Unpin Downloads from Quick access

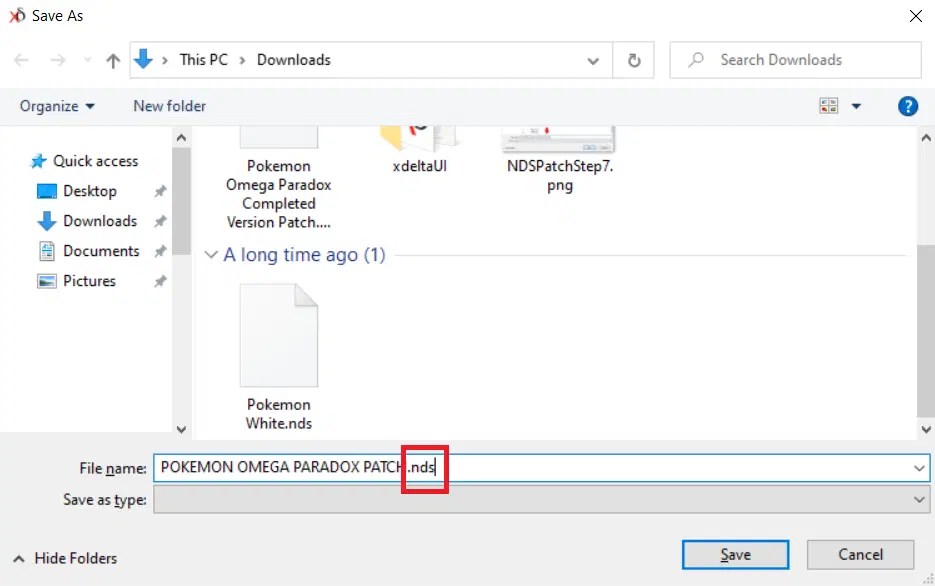158,221
